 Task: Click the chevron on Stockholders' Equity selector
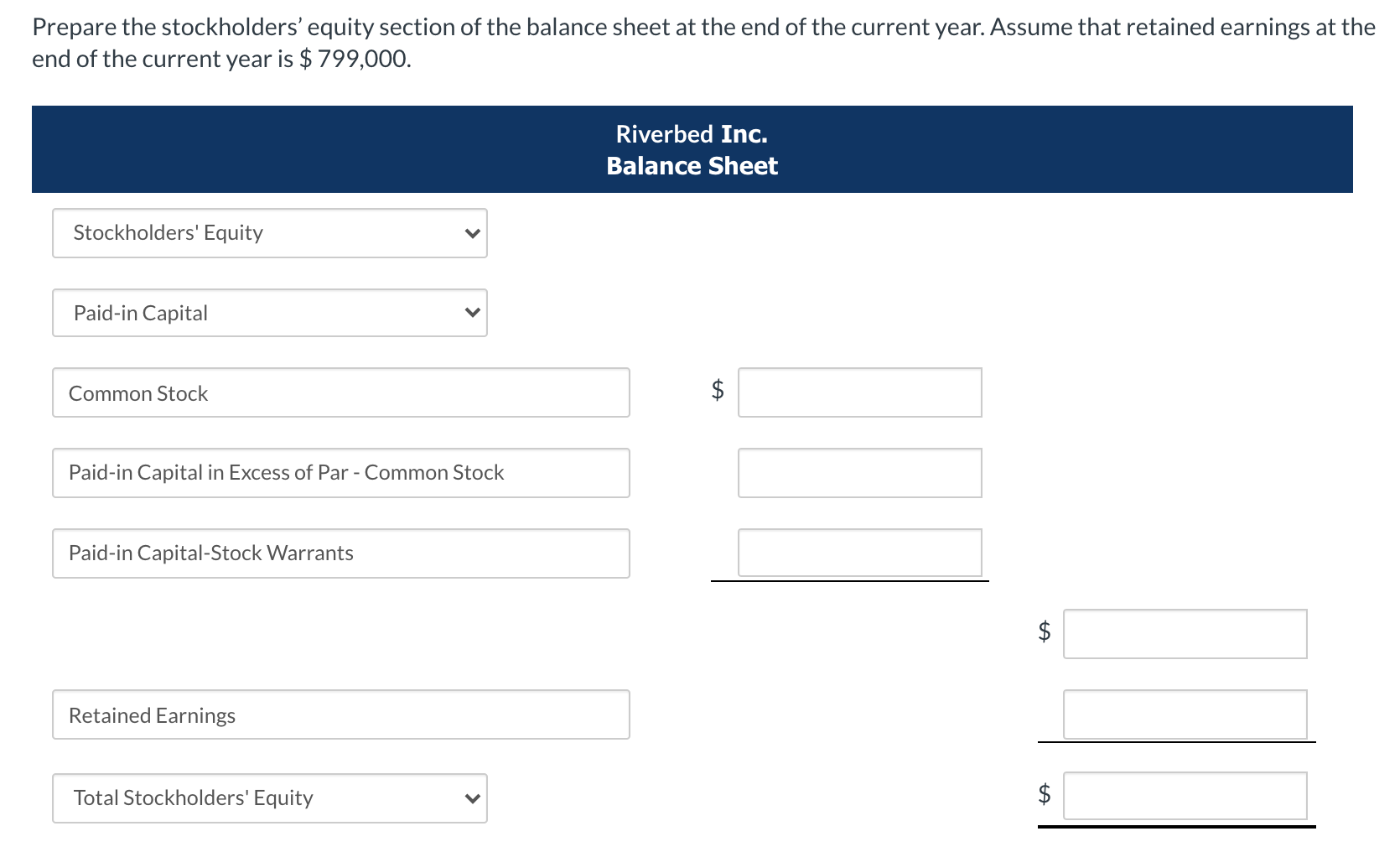coord(472,233)
